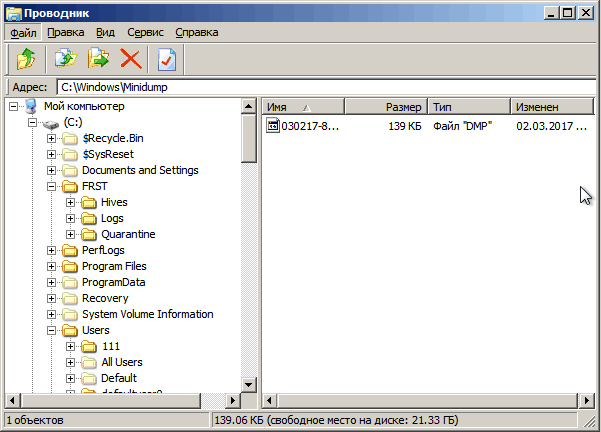Image resolution: width=601 pixels, height=432 pixels.
Task: Click the 139 КБ size cell
Action: tap(404, 126)
